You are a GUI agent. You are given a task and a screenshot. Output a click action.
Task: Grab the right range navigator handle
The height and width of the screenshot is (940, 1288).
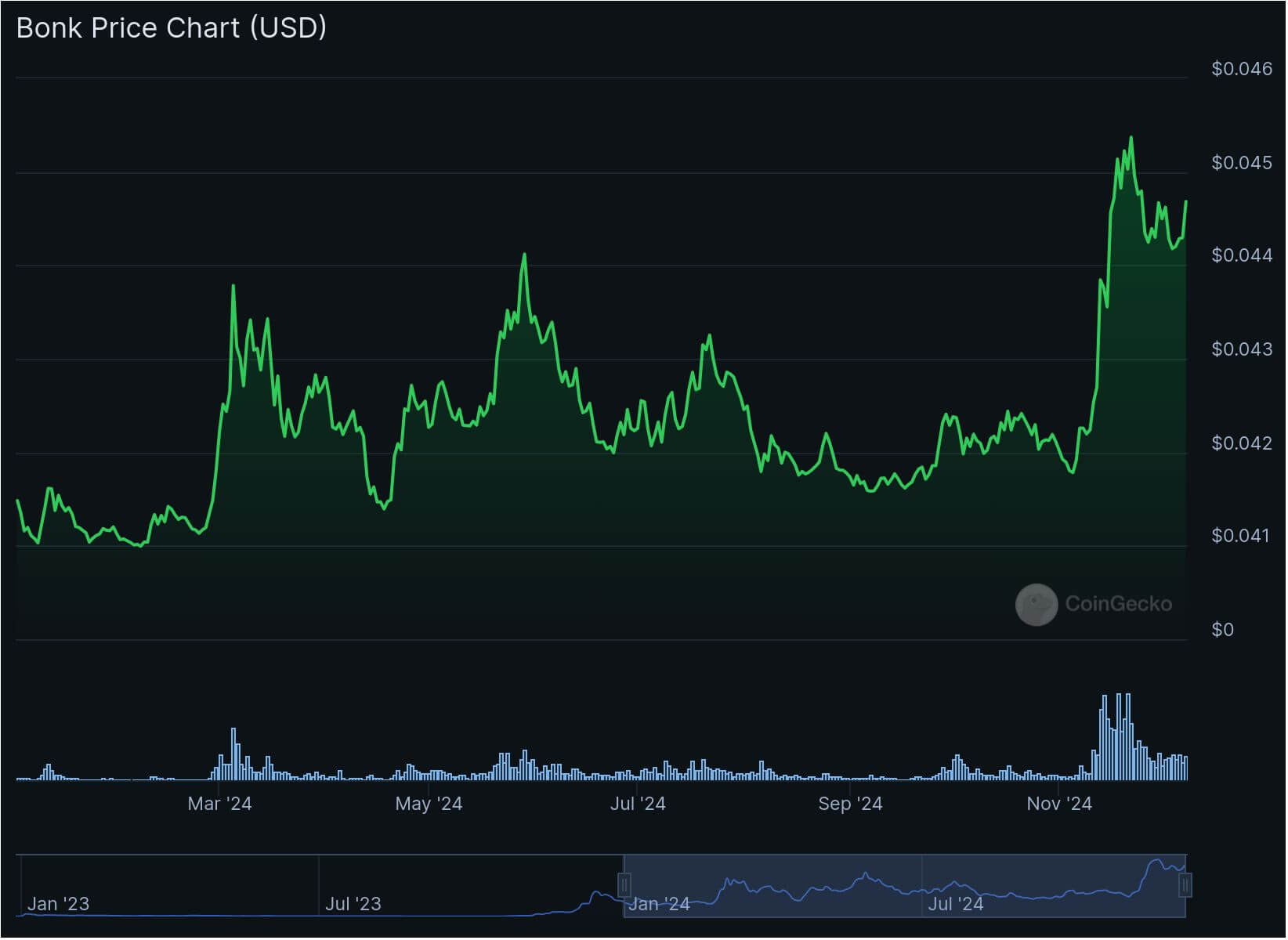click(1186, 886)
